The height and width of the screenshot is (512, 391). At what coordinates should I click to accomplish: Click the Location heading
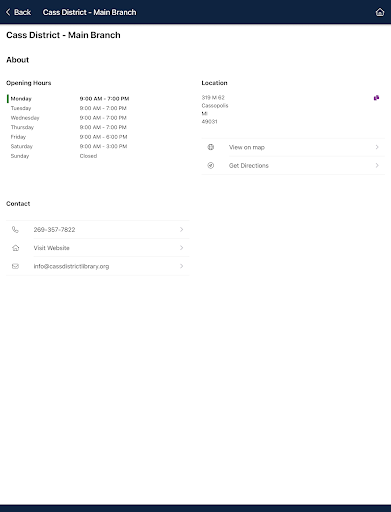pos(214,83)
